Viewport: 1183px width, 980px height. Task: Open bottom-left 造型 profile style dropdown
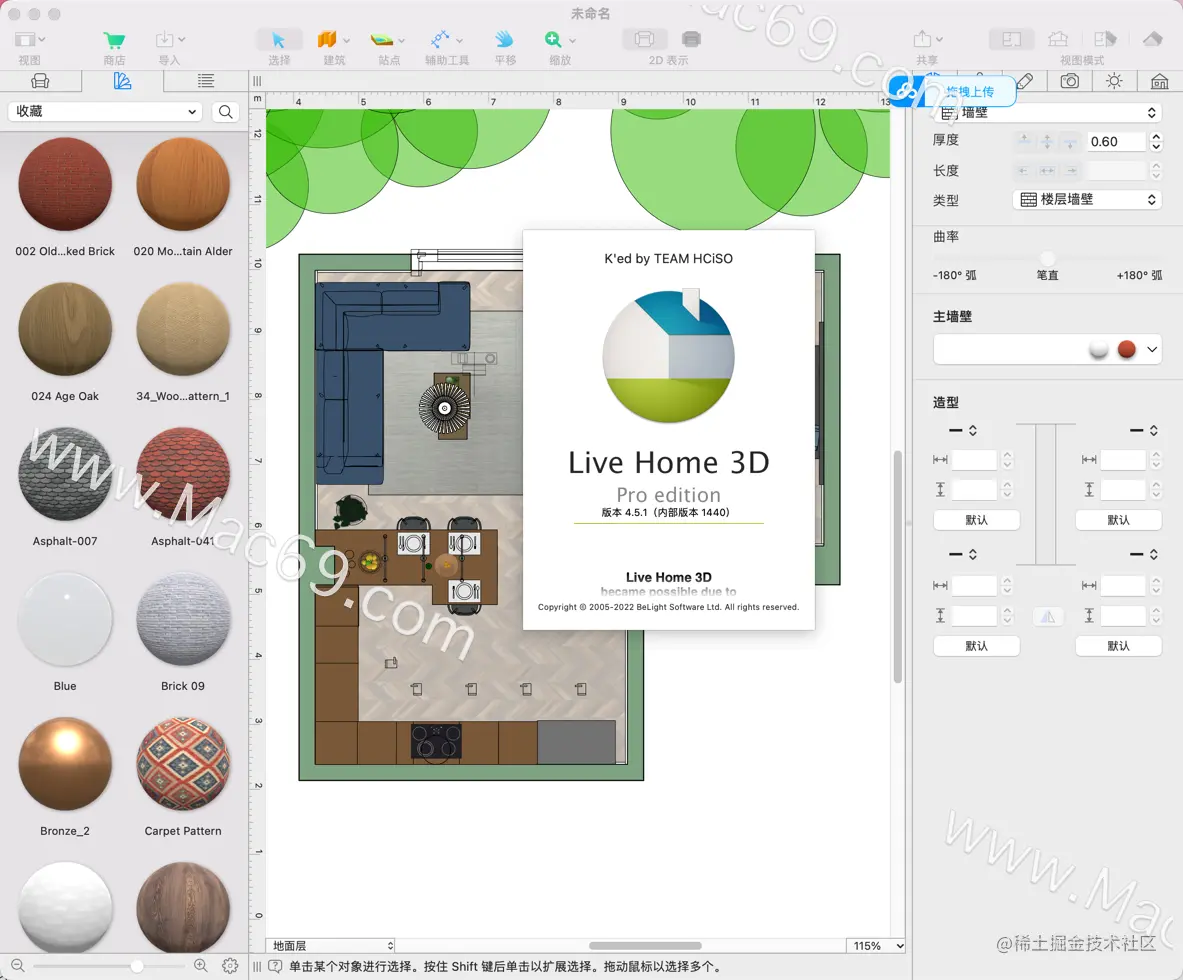963,554
